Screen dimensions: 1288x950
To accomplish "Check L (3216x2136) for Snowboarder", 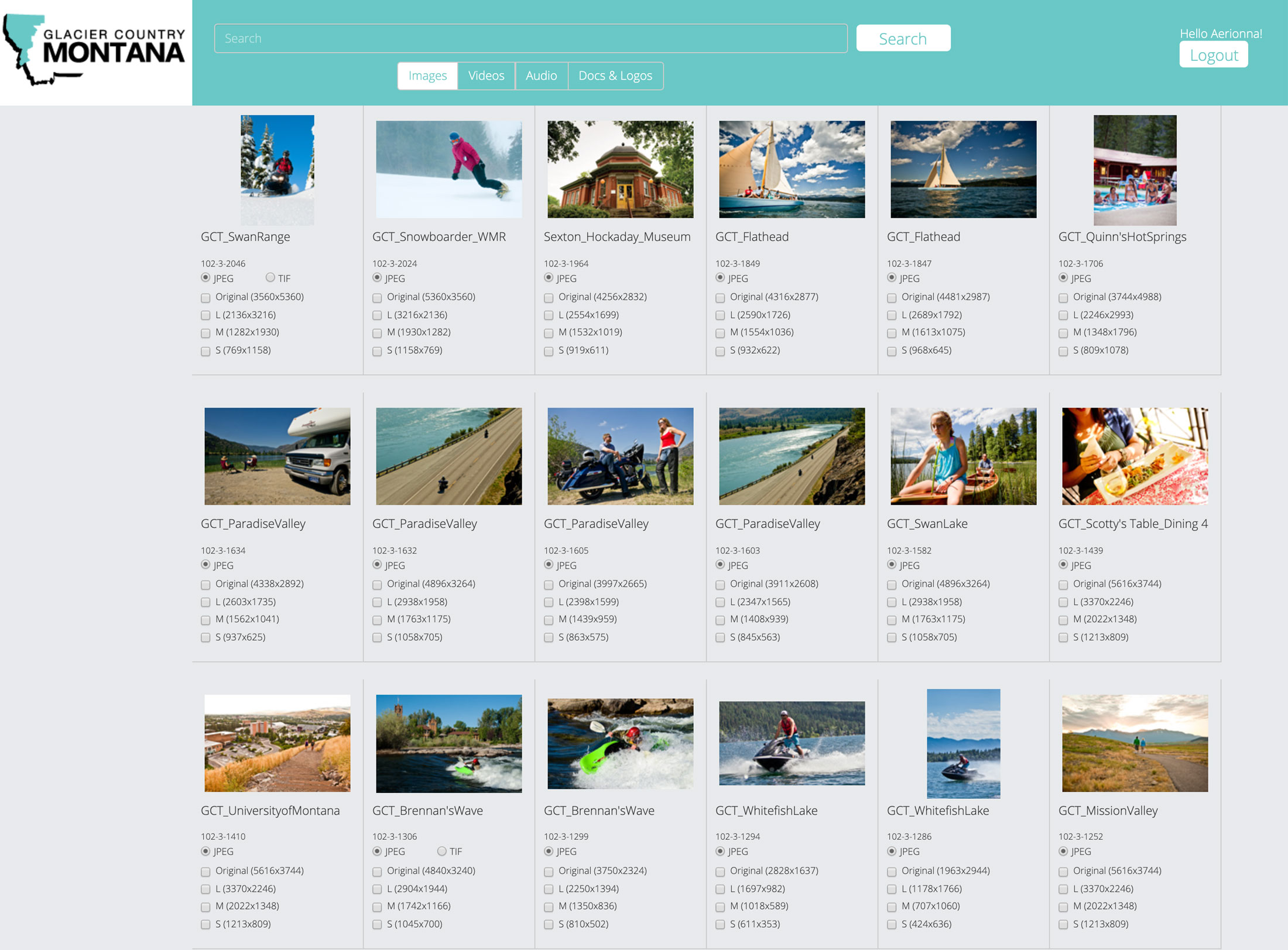I will 377,315.
